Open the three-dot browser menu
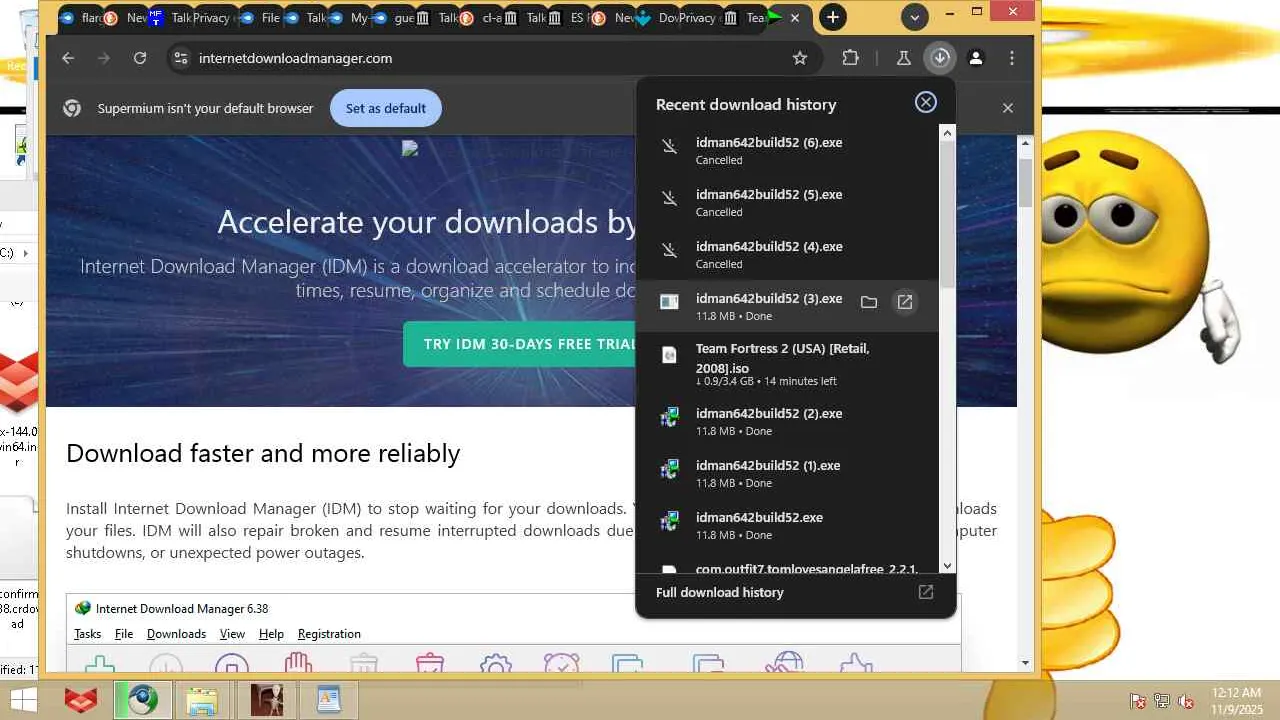 (x=1012, y=58)
